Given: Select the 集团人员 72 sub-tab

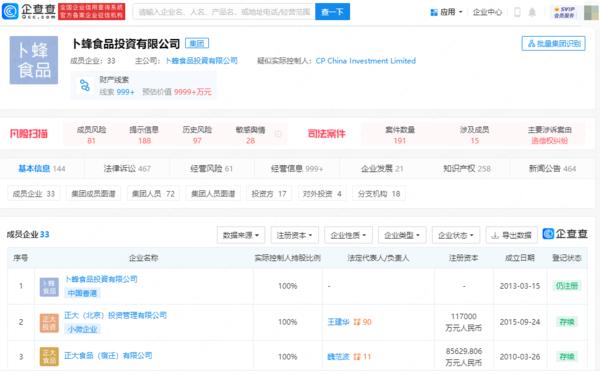Looking at the screenshot, I should click(x=153, y=194).
